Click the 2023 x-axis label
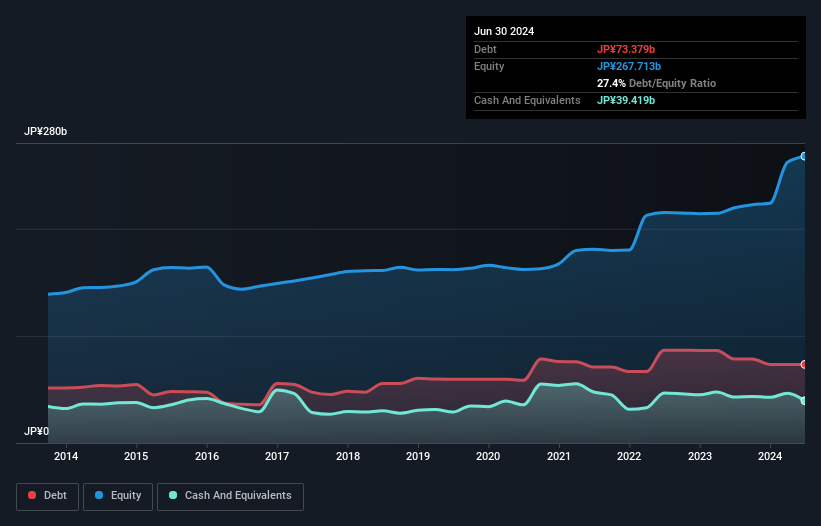 point(700,456)
